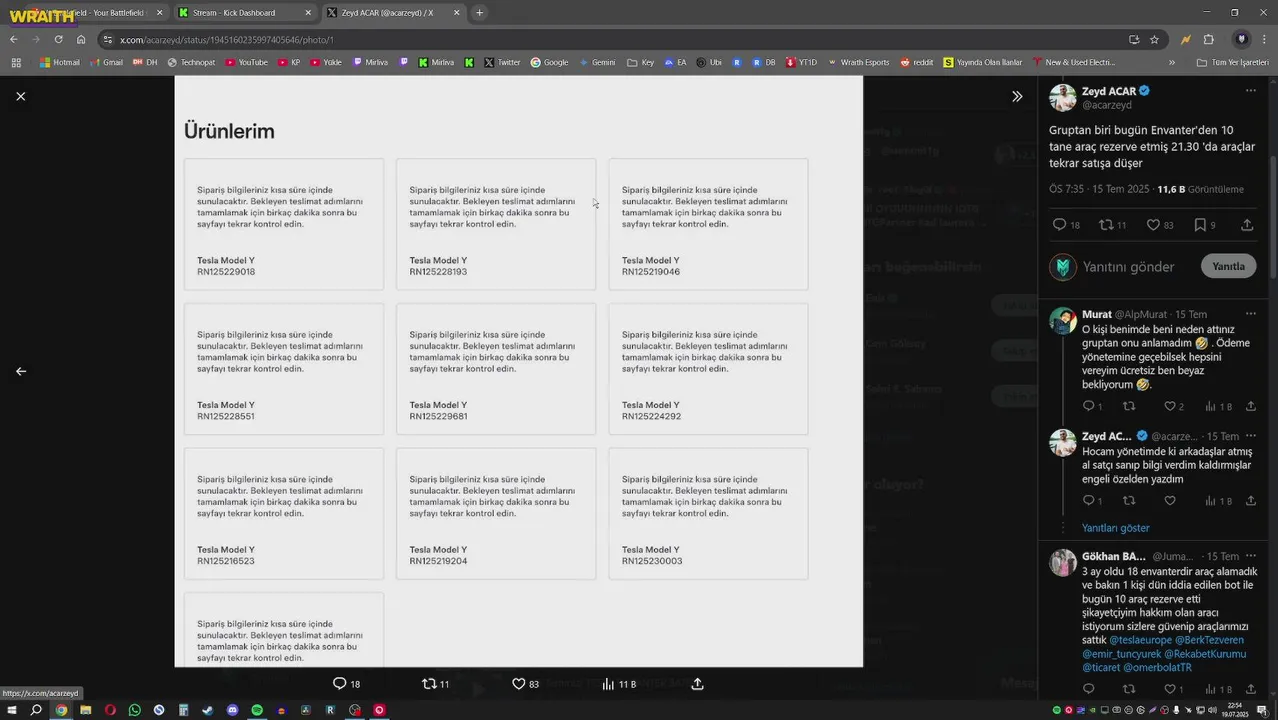Open the reddit bookmark

[916, 62]
